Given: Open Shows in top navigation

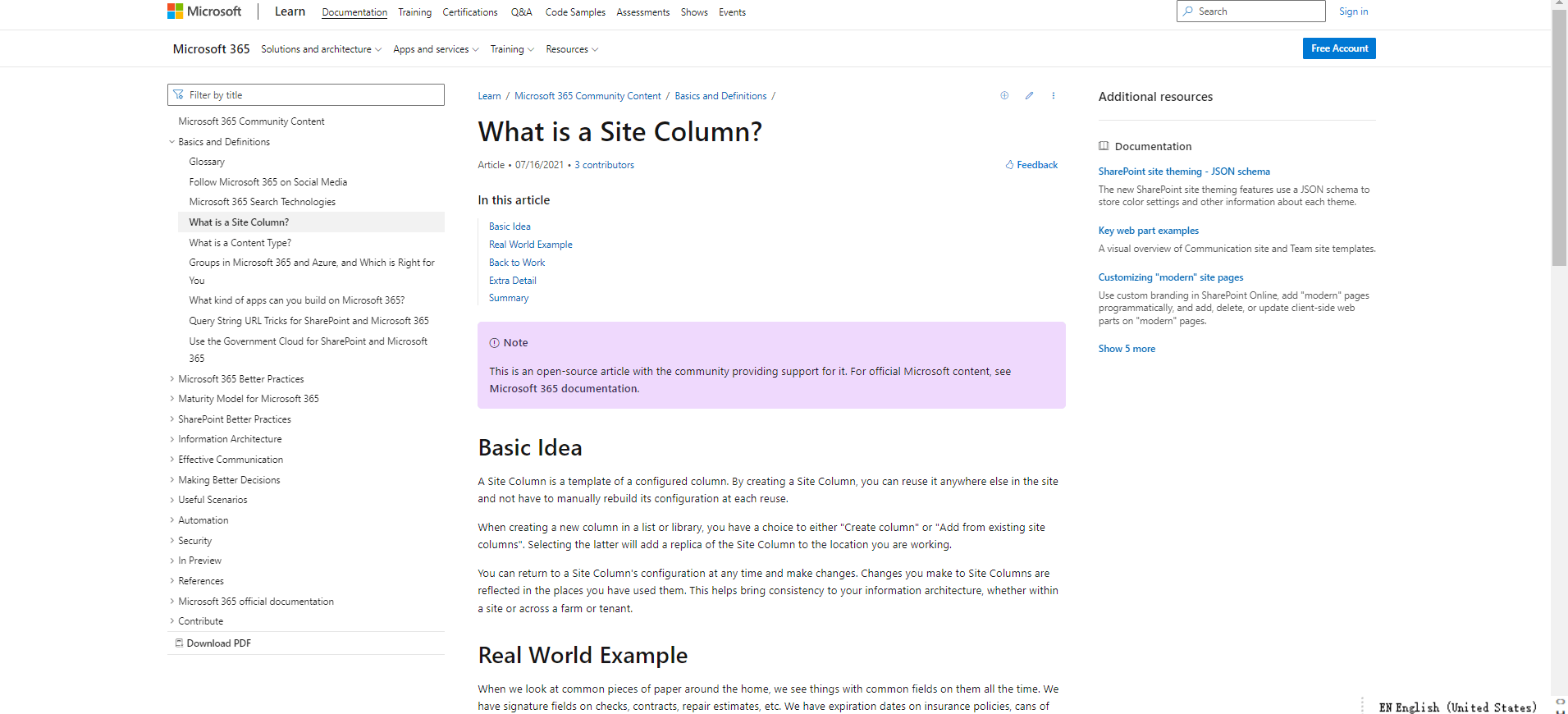Looking at the screenshot, I should (694, 12).
